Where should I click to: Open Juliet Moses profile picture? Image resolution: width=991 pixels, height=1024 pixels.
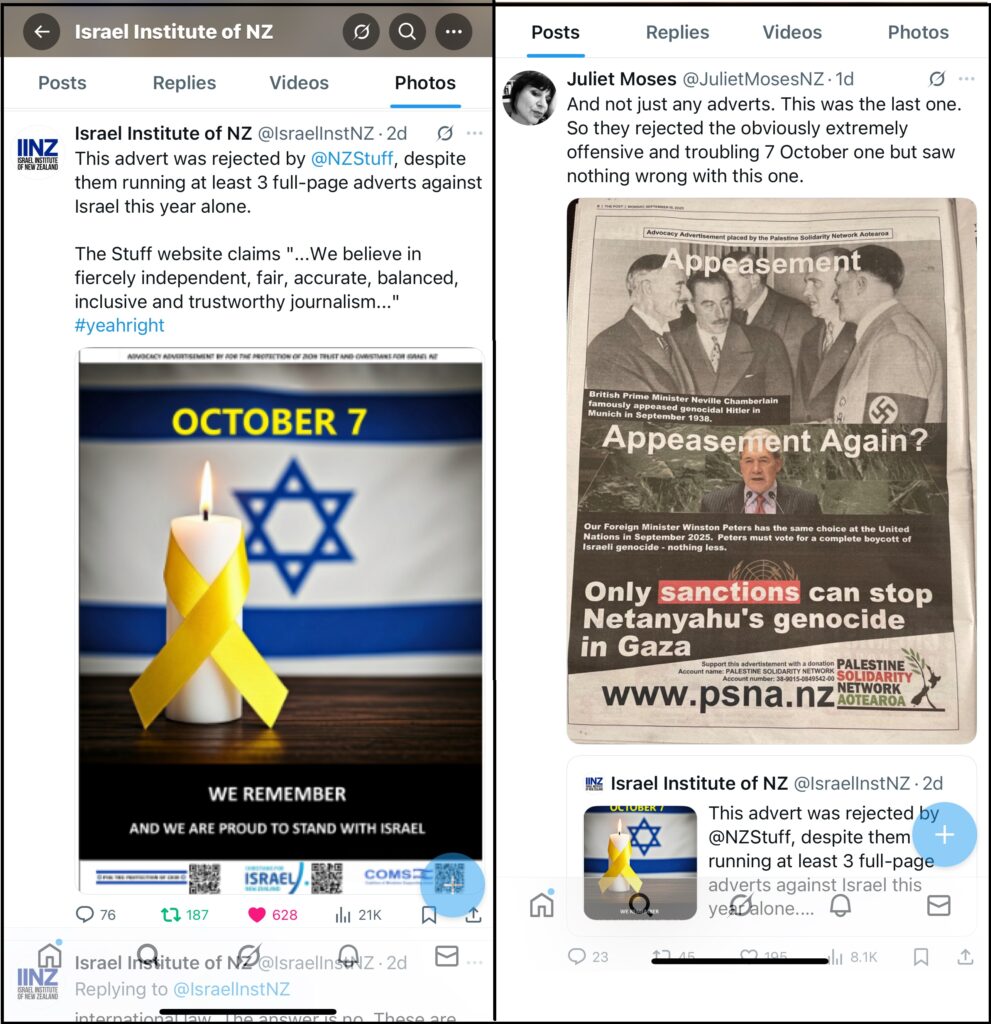(x=529, y=98)
